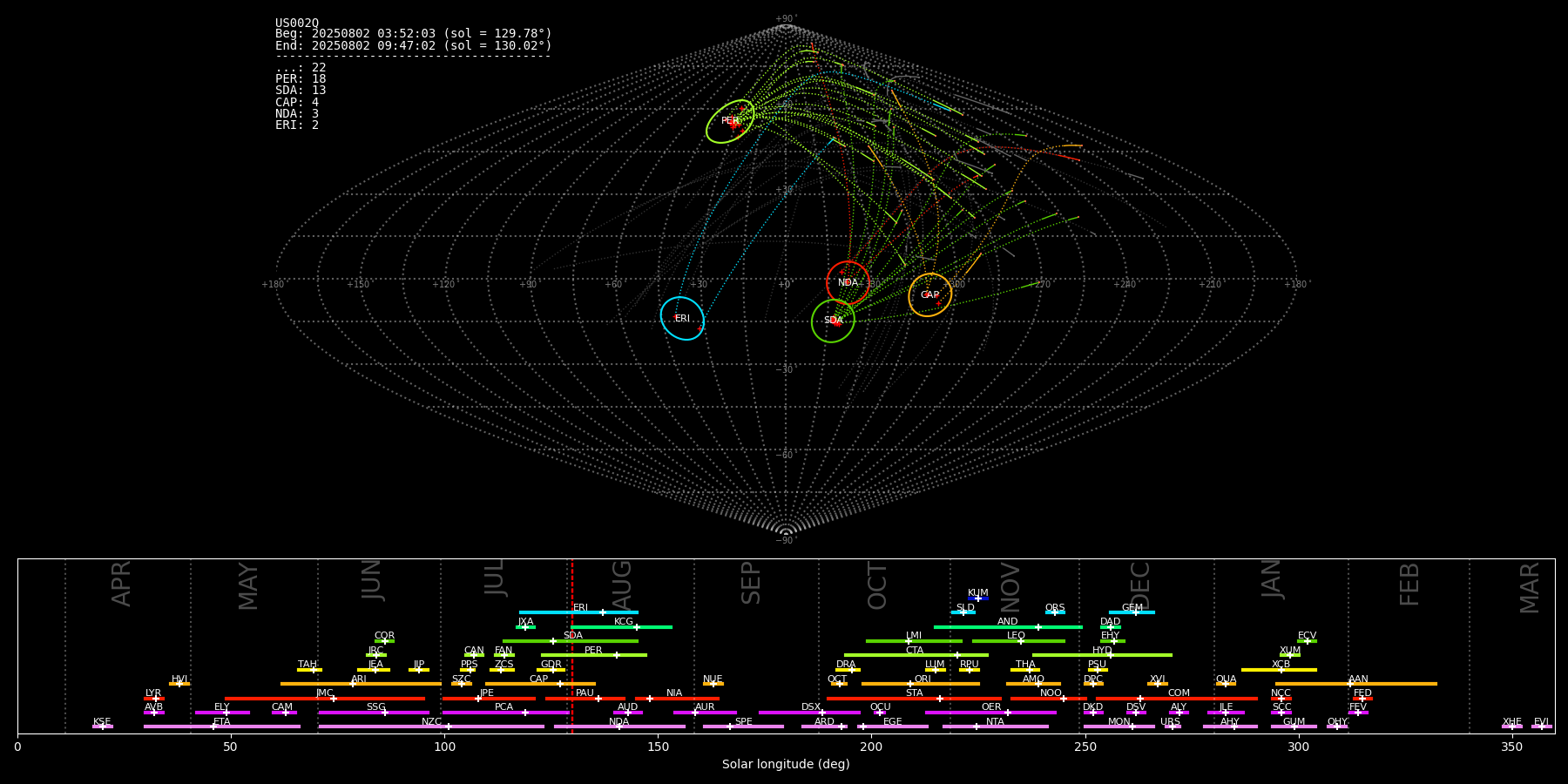This screenshot has height=784, width=1568.
Task: Click the XCB yellow shower bar in timeline
Action: pyautogui.click(x=1279, y=669)
